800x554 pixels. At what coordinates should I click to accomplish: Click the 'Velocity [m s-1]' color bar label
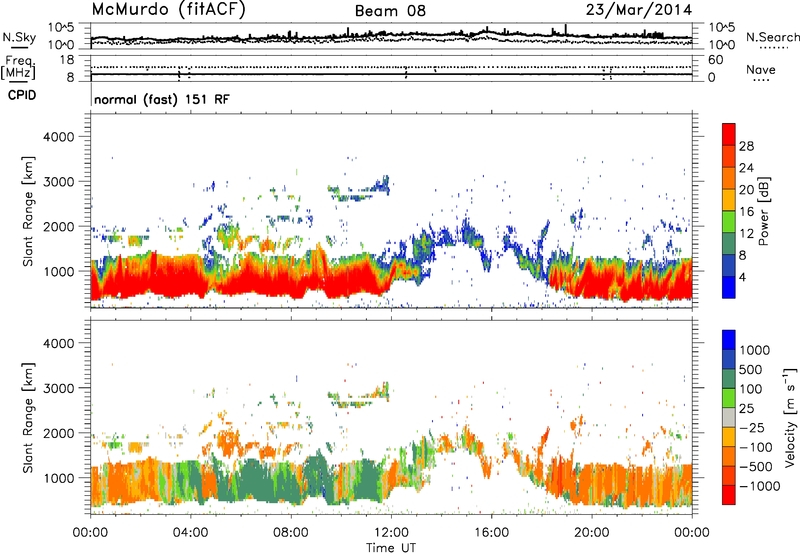[790, 417]
